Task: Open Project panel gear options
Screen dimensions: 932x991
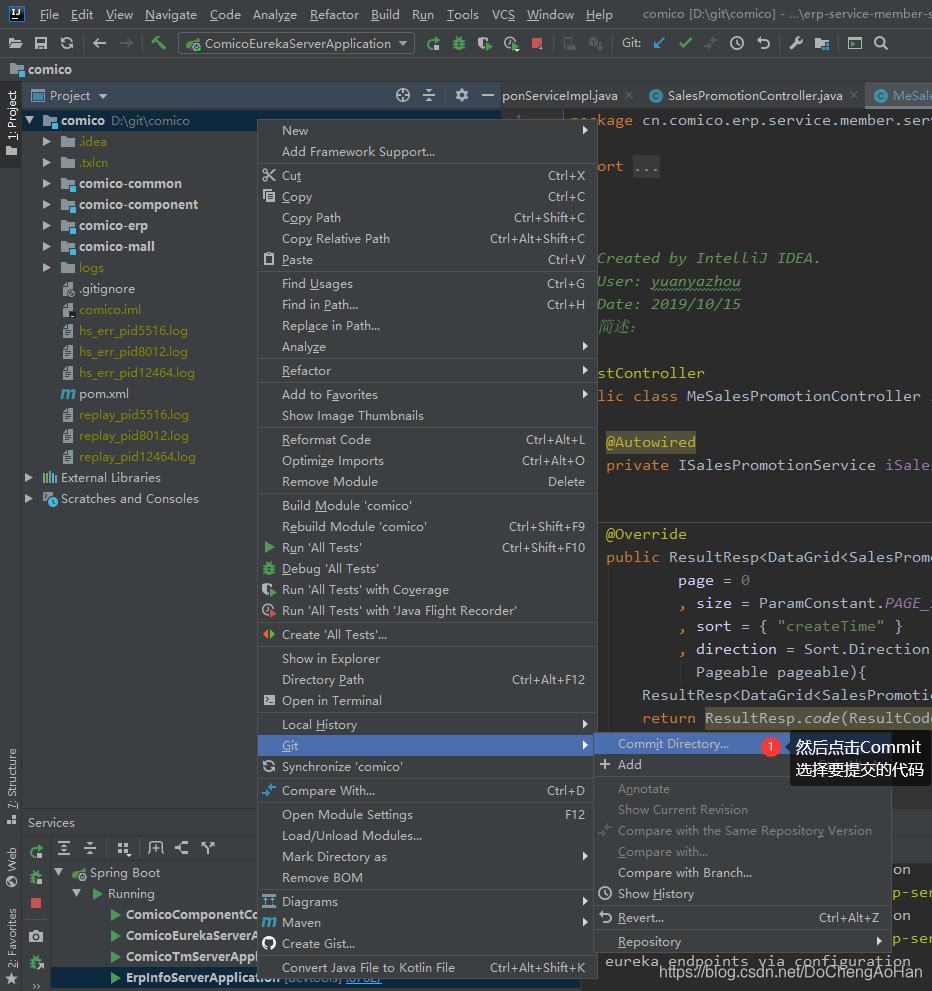Action: point(462,95)
